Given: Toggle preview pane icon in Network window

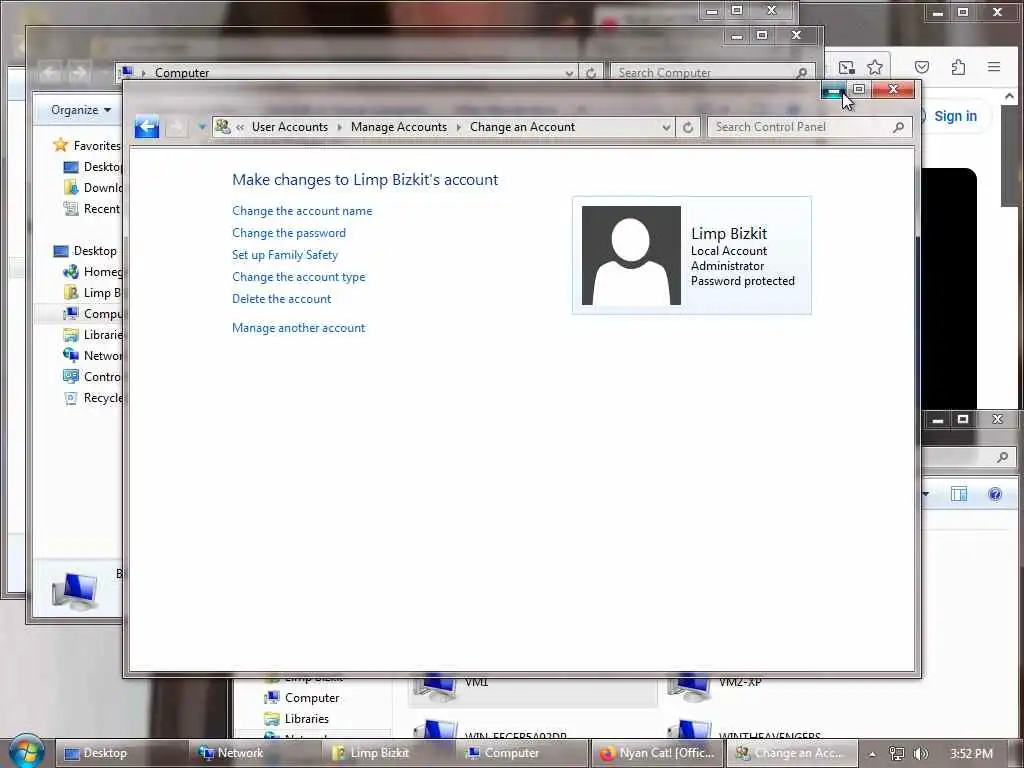Looking at the screenshot, I should [959, 494].
